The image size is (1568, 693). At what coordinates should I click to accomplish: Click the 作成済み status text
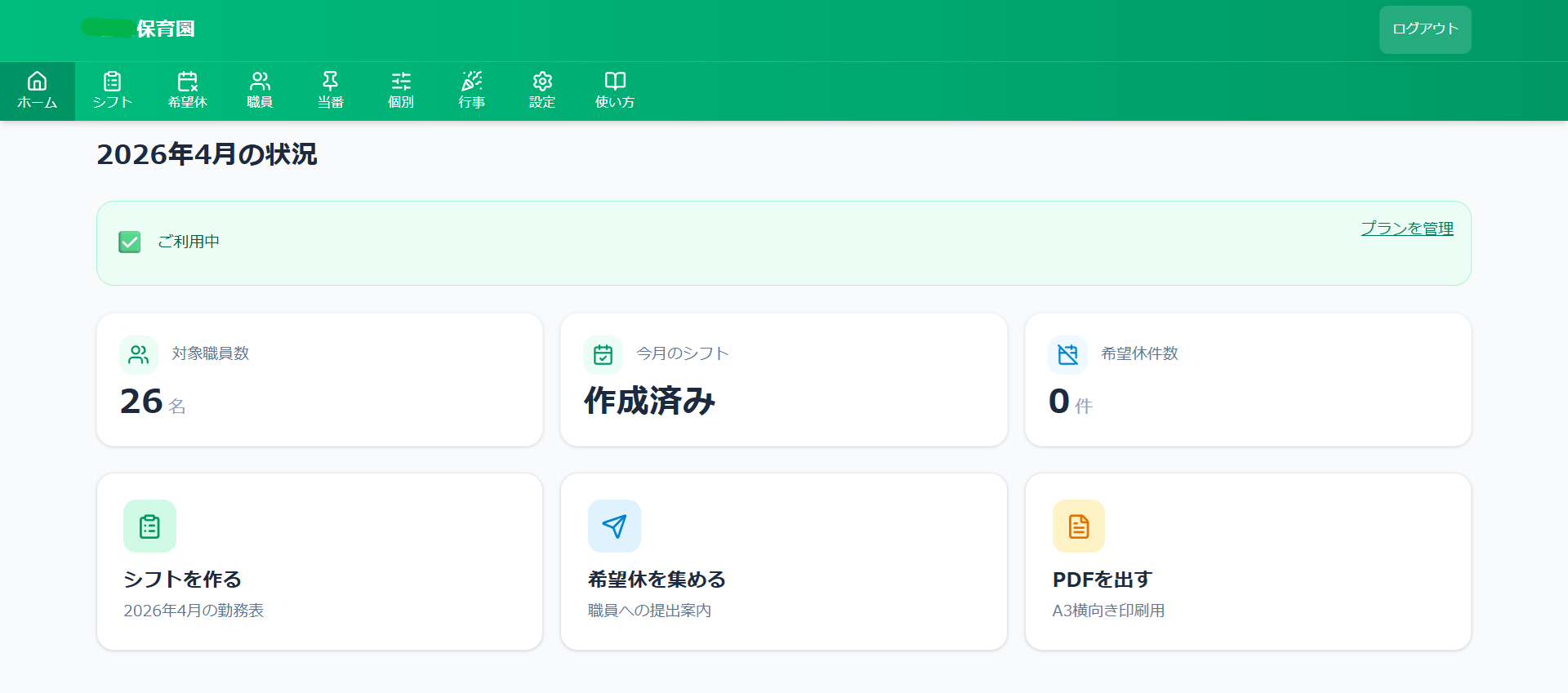point(649,401)
